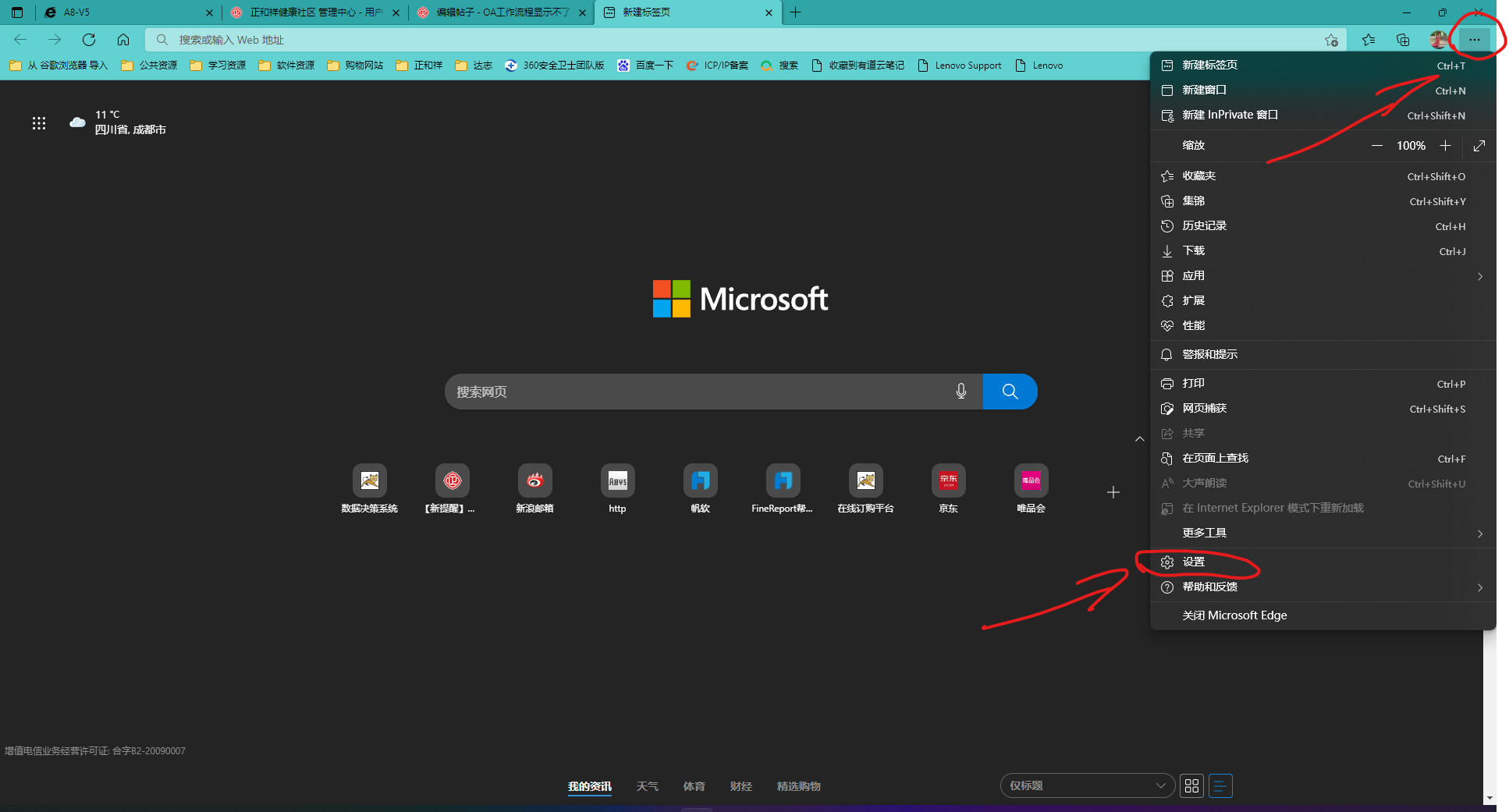Open 警报和提示 menu item
This screenshot has width=1509, height=812.
pos(1323,355)
